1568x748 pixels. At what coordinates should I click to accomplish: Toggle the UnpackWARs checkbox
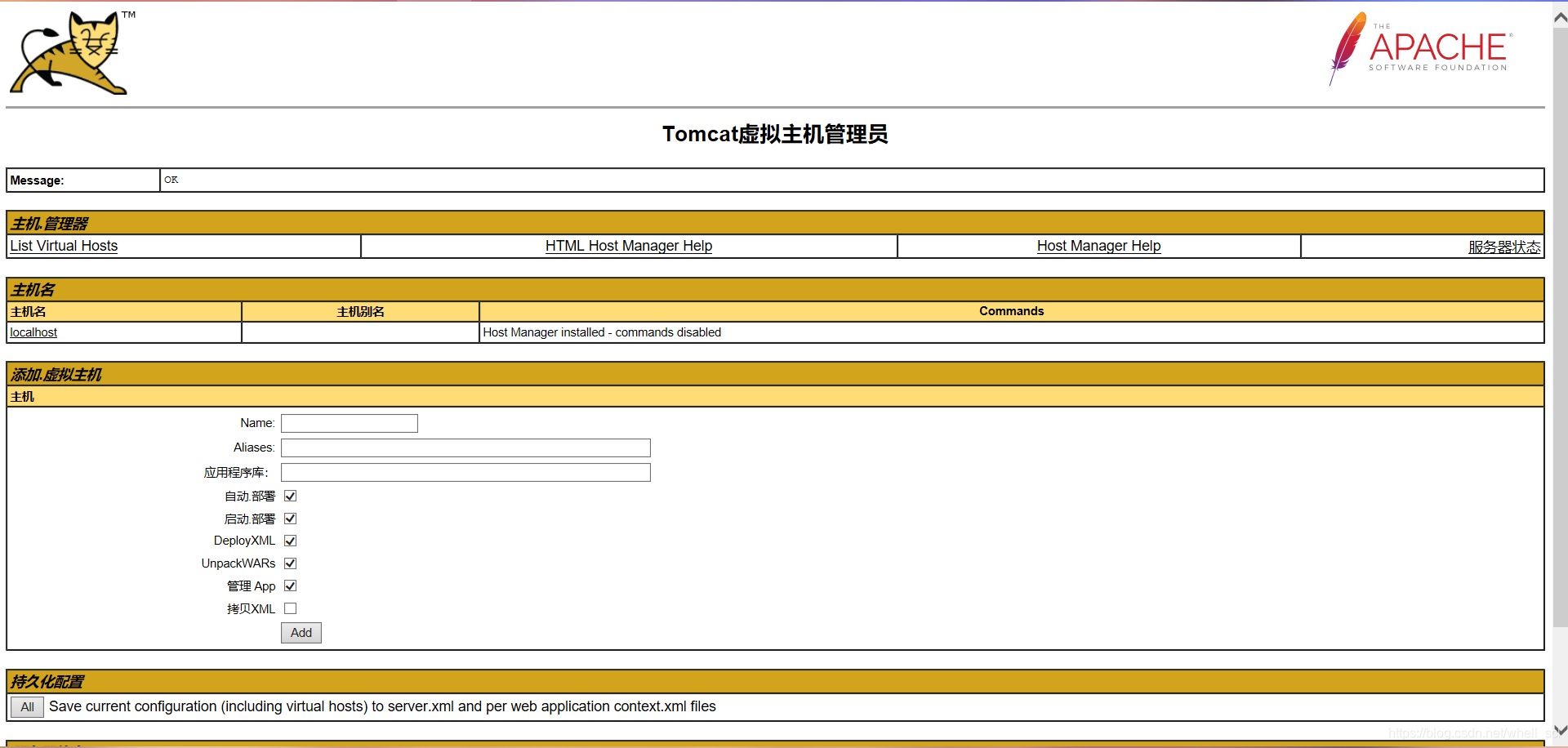[x=290, y=563]
